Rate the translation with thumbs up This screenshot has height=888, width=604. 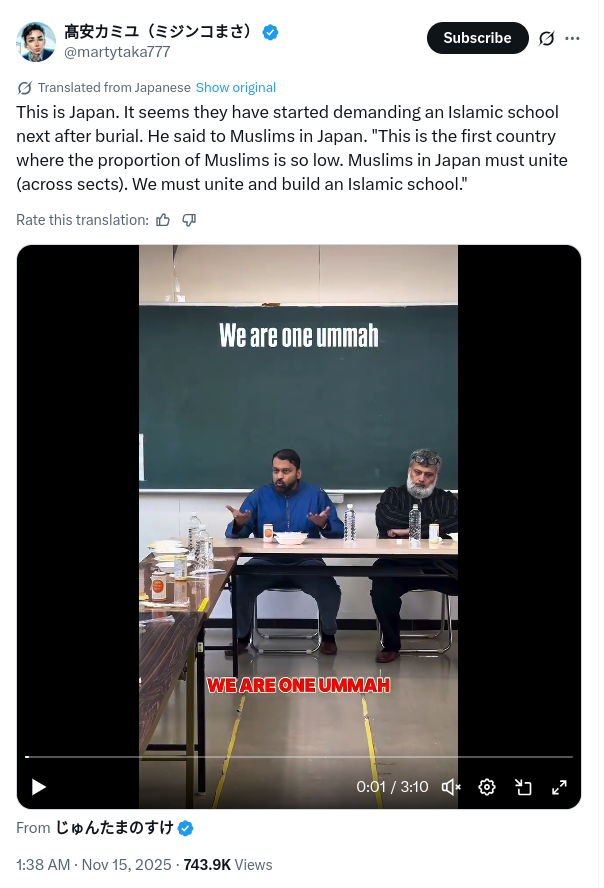tap(163, 220)
